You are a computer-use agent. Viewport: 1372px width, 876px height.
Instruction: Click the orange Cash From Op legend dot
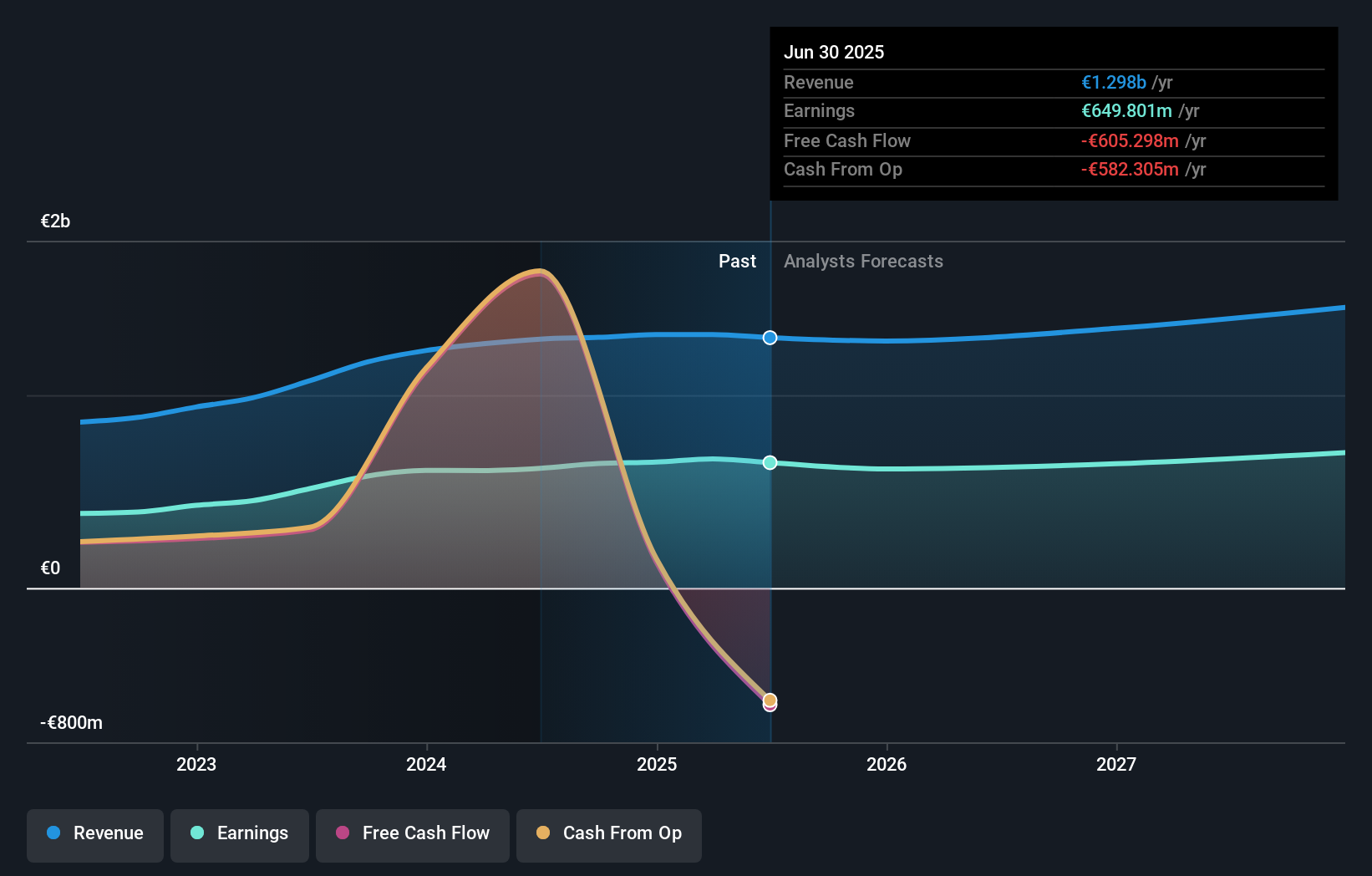[x=543, y=833]
